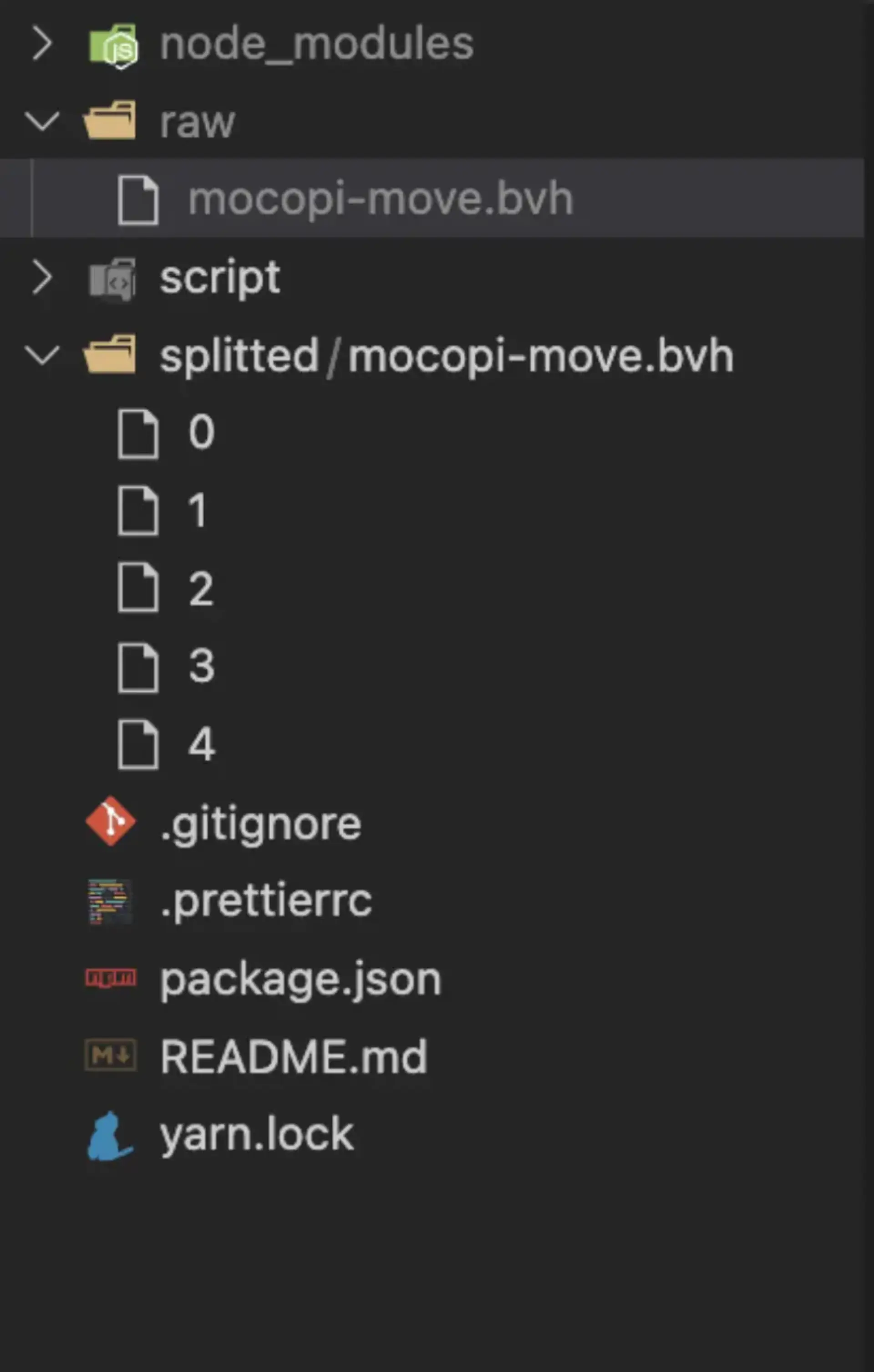Collapse the raw folder chevron
The width and height of the screenshot is (874, 1372).
pyautogui.click(x=42, y=121)
